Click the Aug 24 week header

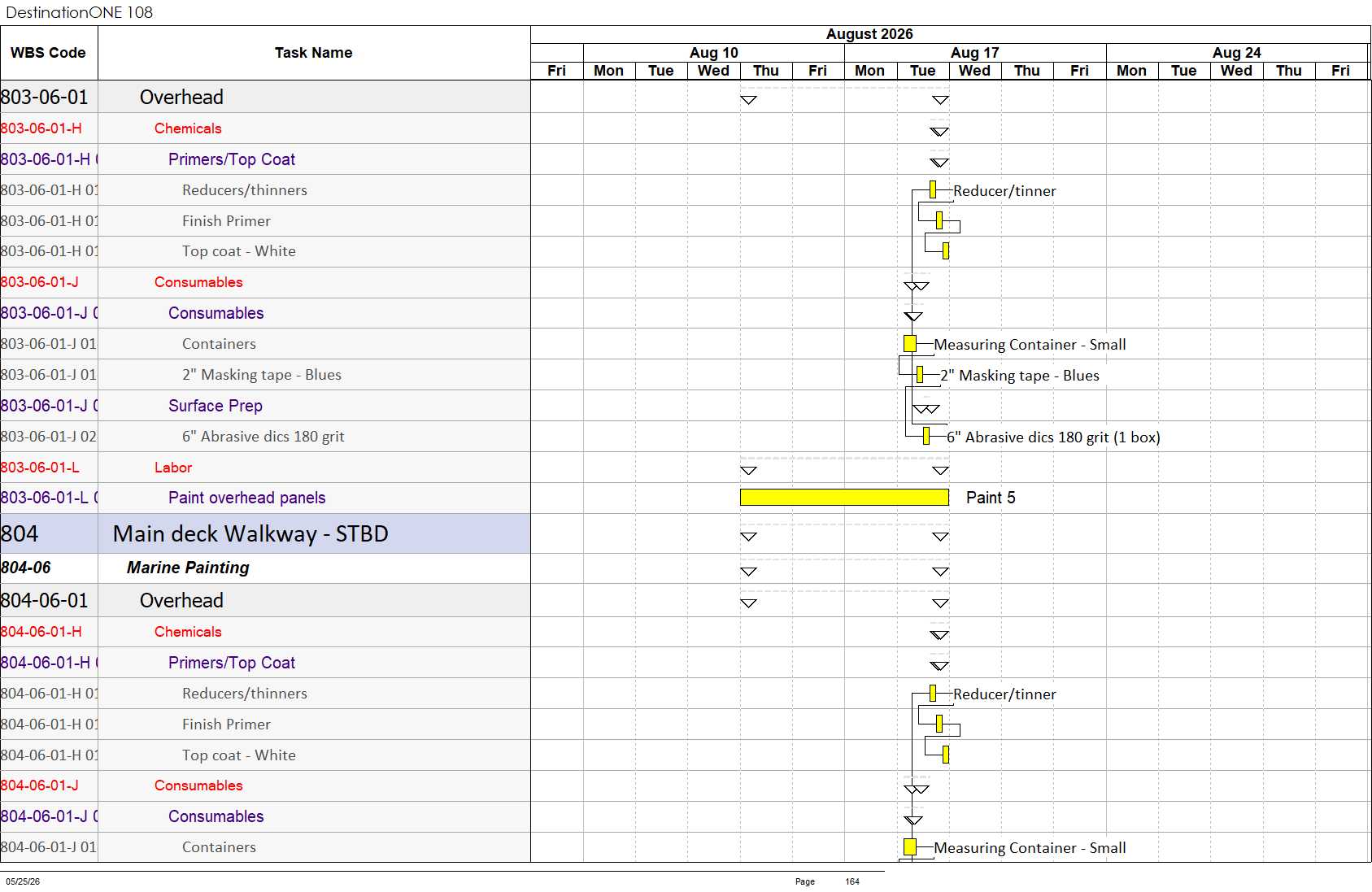click(x=1237, y=53)
